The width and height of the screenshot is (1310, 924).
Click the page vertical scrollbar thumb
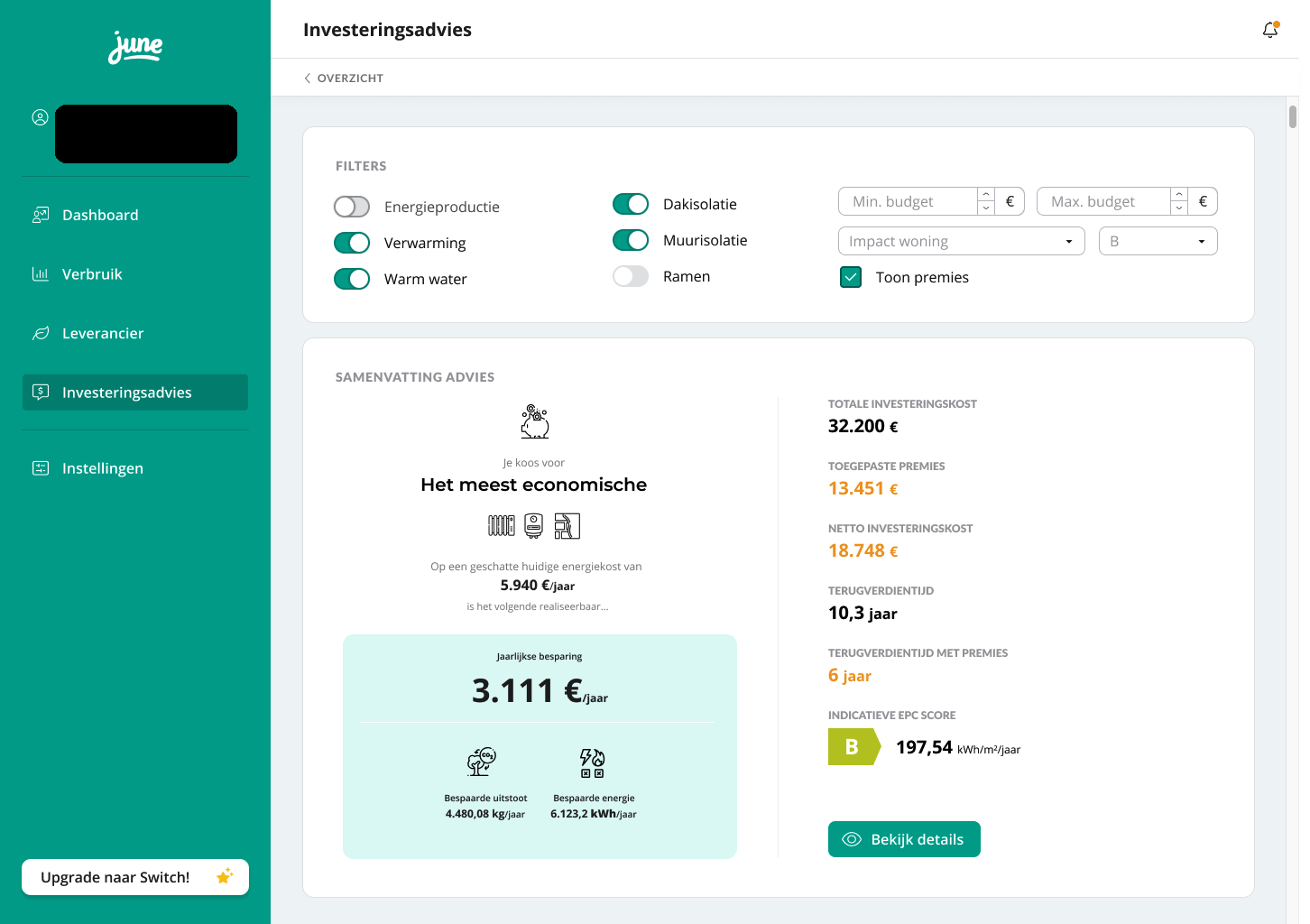(1293, 117)
